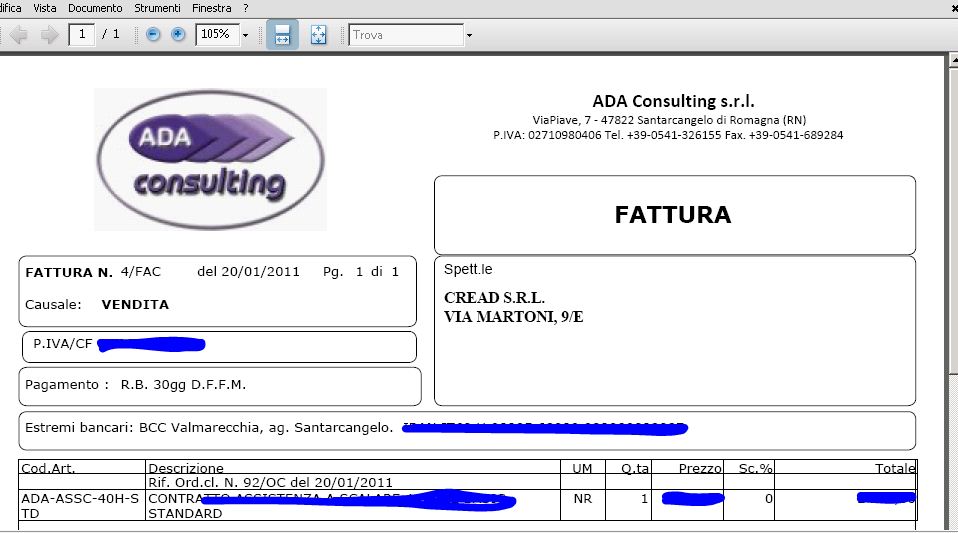Screen dimensions: 958x533
Task: Click the VIA MARTONI, 9/E address
Action: tap(514, 317)
